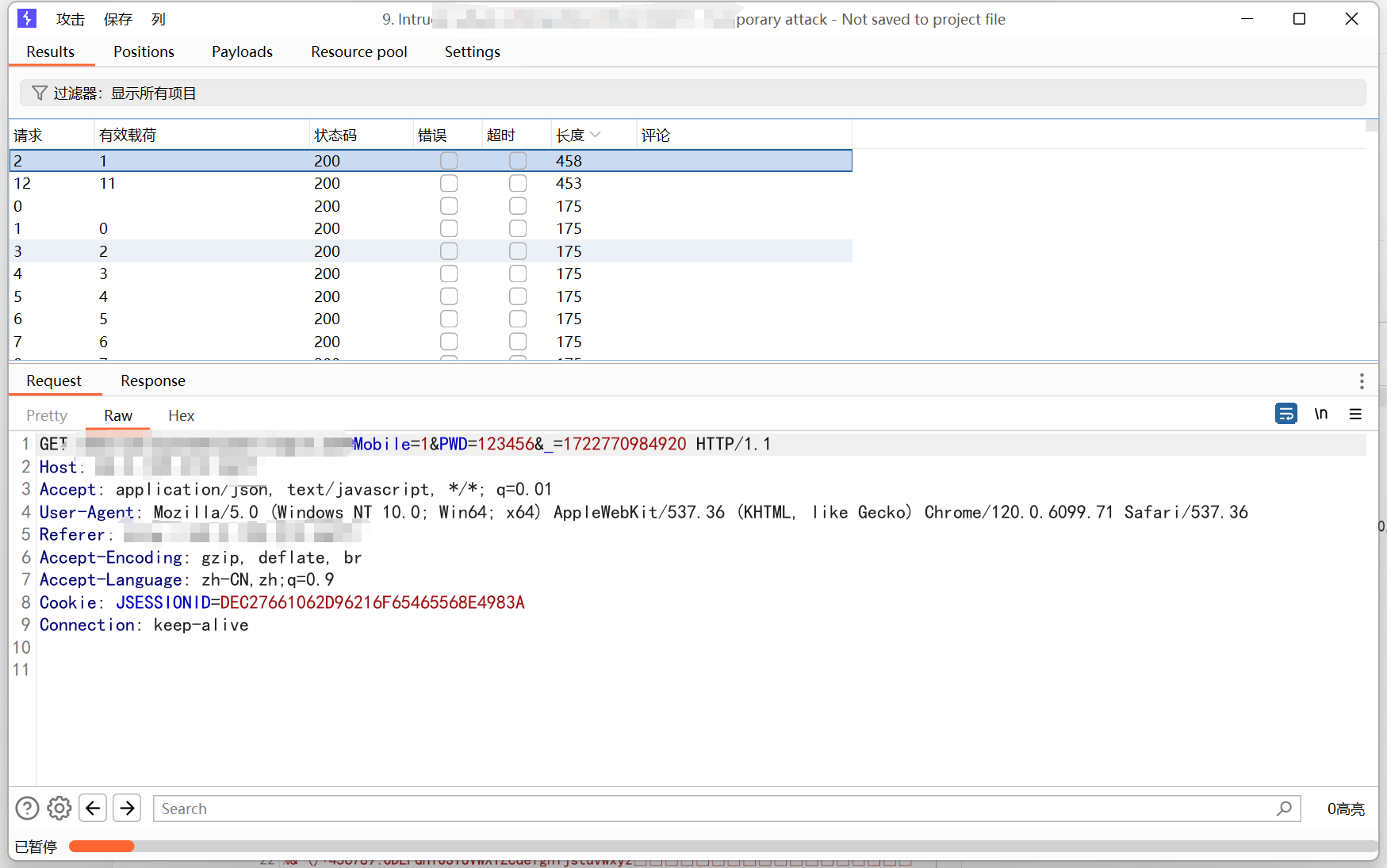
Task: Click the magnifier icon in Search box
Action: [x=1284, y=808]
